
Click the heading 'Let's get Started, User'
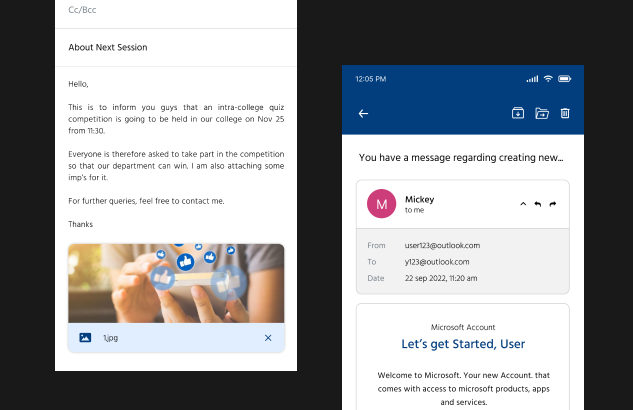463,344
